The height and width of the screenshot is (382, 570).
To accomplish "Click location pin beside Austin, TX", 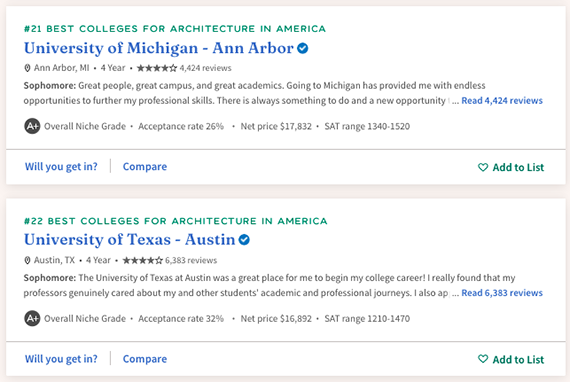I will point(27,260).
